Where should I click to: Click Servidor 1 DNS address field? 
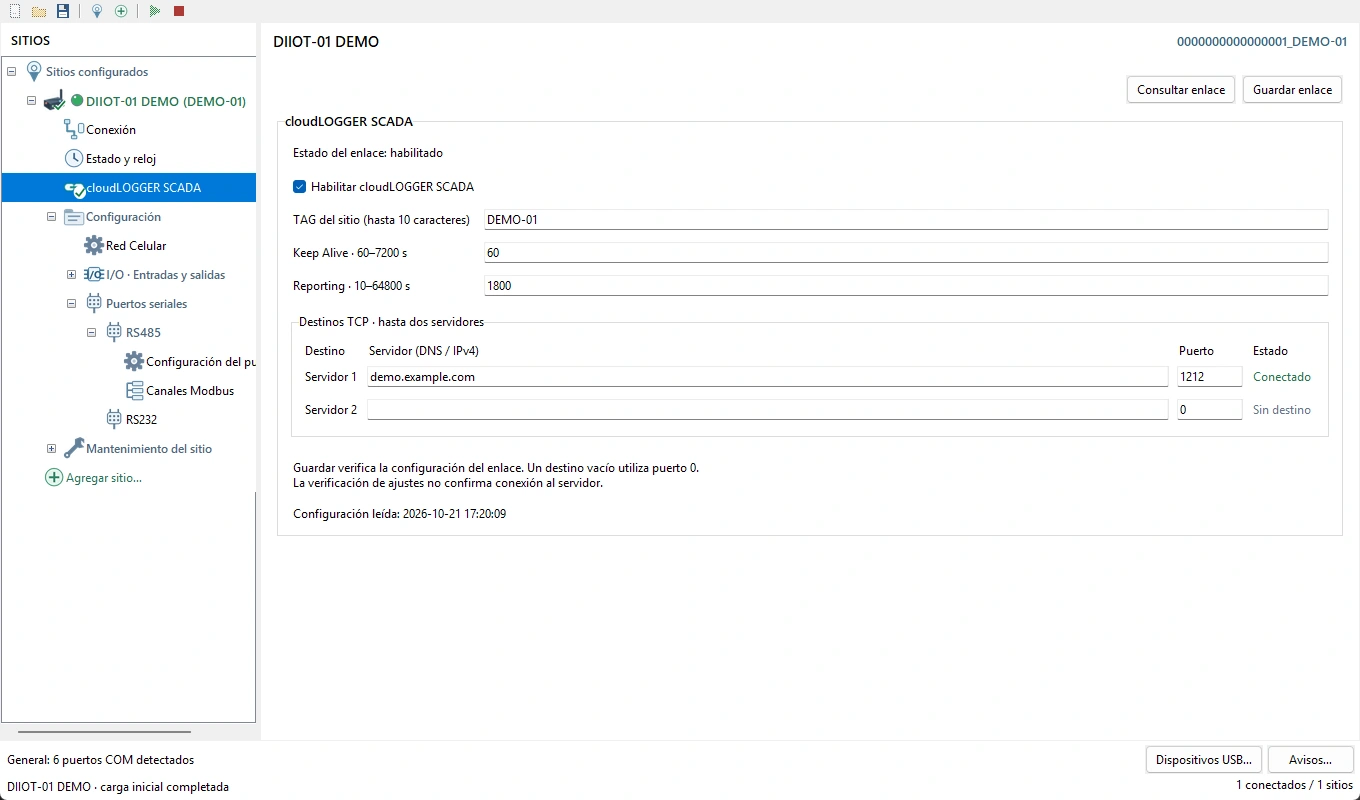pos(767,376)
